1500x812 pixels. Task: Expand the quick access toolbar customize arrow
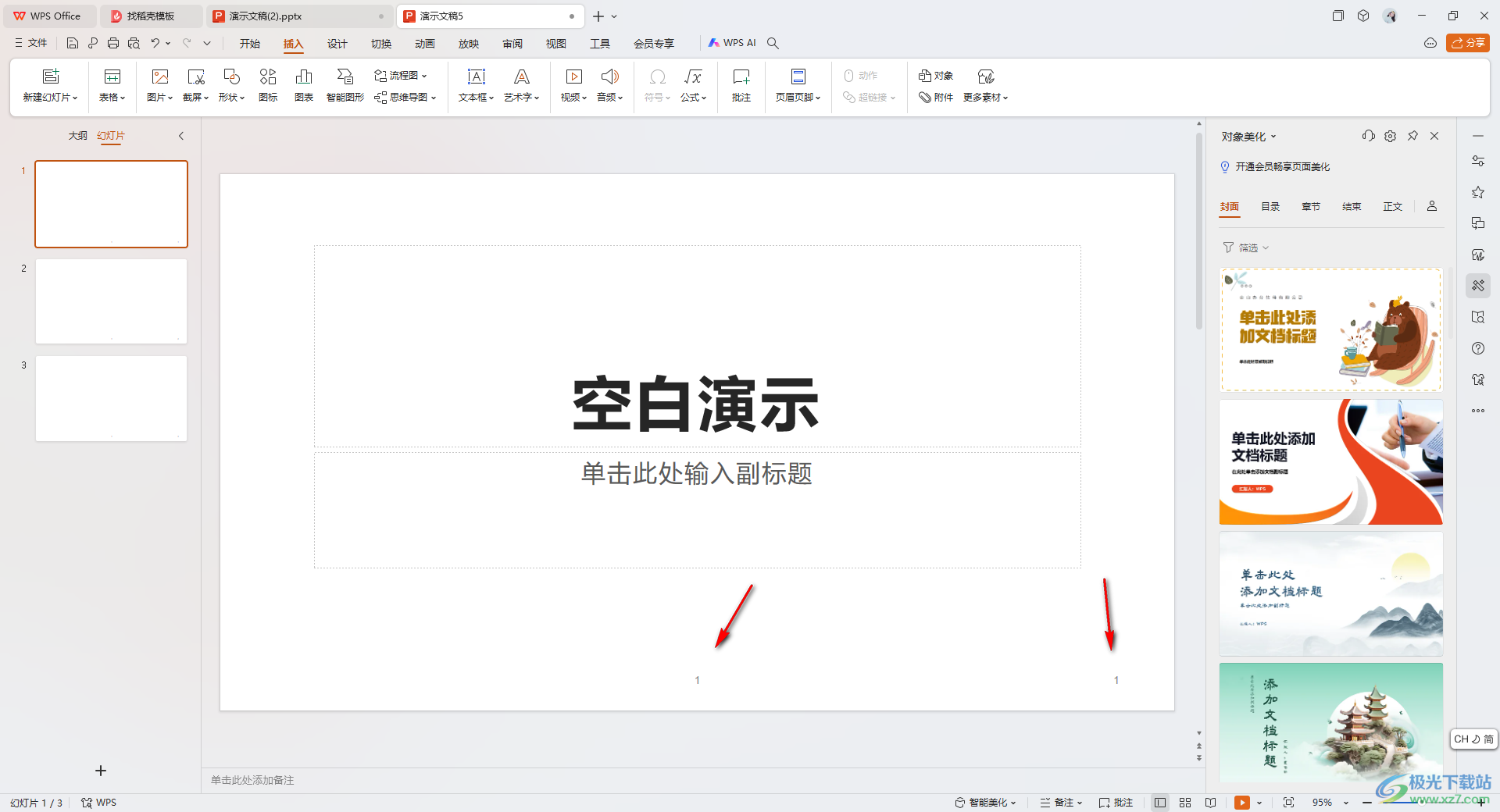point(207,43)
